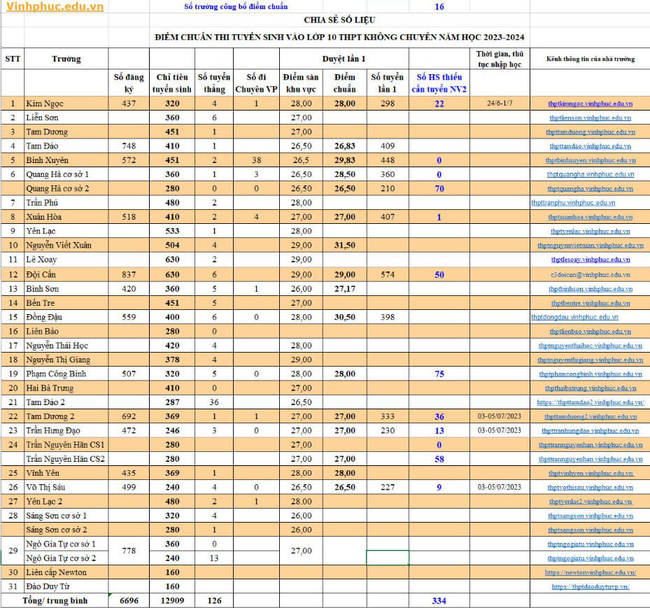Select the 'Ngô Gia Tự cơ sở 1' cell
Image resolution: width=650 pixels, height=608 pixels.
[66, 544]
